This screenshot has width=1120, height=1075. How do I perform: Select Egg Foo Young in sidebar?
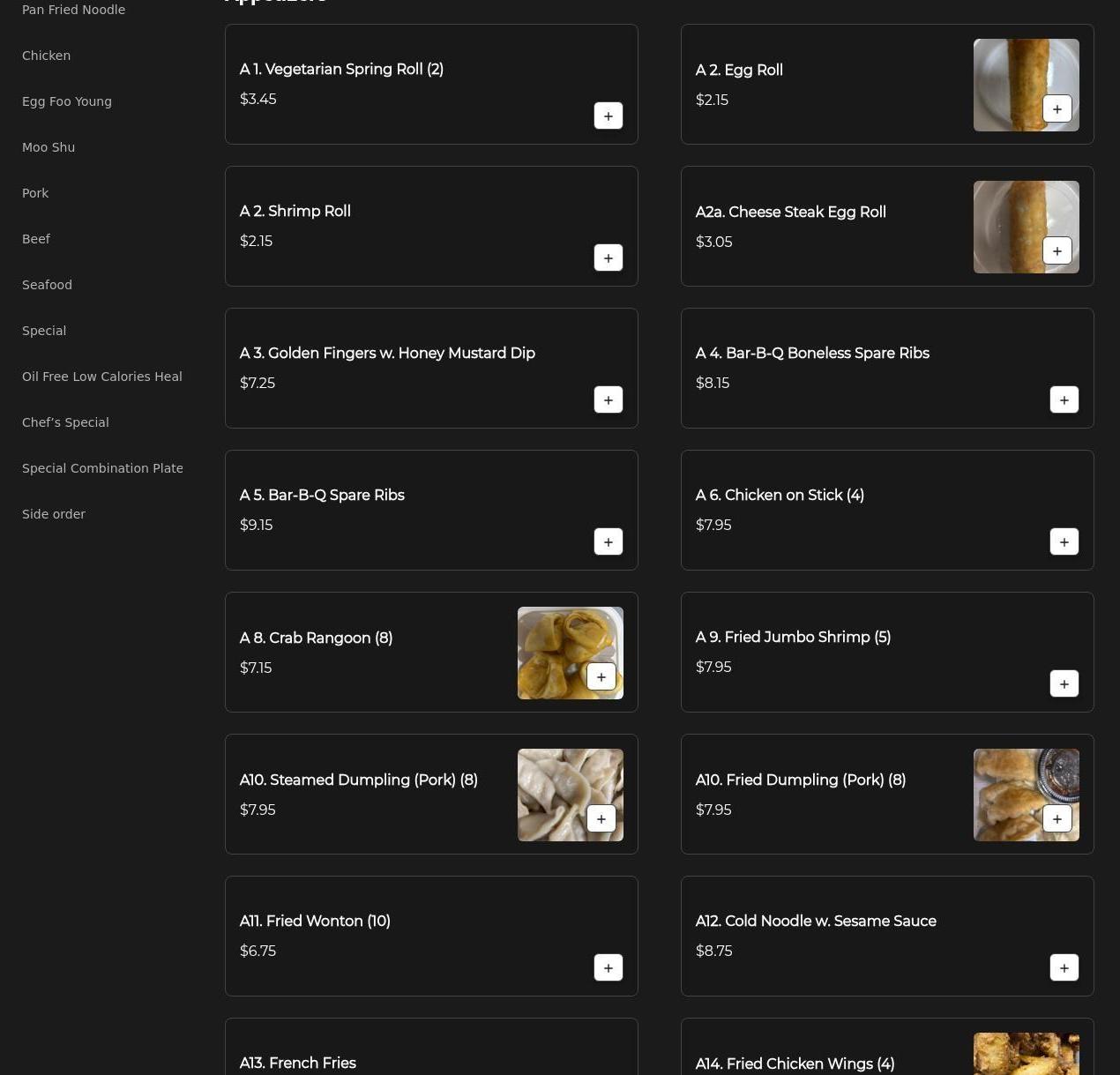67,101
